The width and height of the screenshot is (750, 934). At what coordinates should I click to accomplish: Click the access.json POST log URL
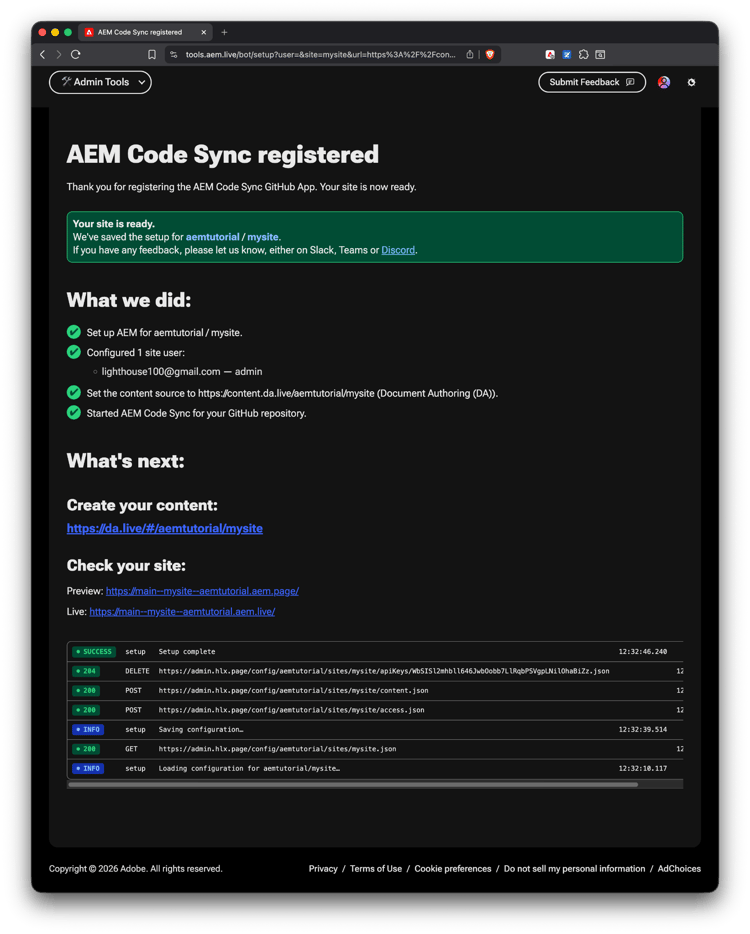pyautogui.click(x=291, y=710)
